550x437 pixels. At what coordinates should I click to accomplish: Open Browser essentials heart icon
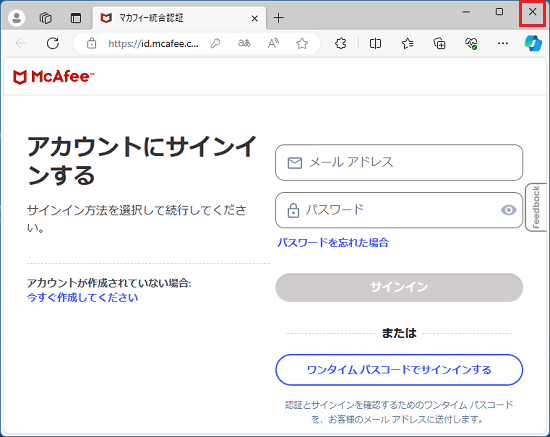click(471, 43)
